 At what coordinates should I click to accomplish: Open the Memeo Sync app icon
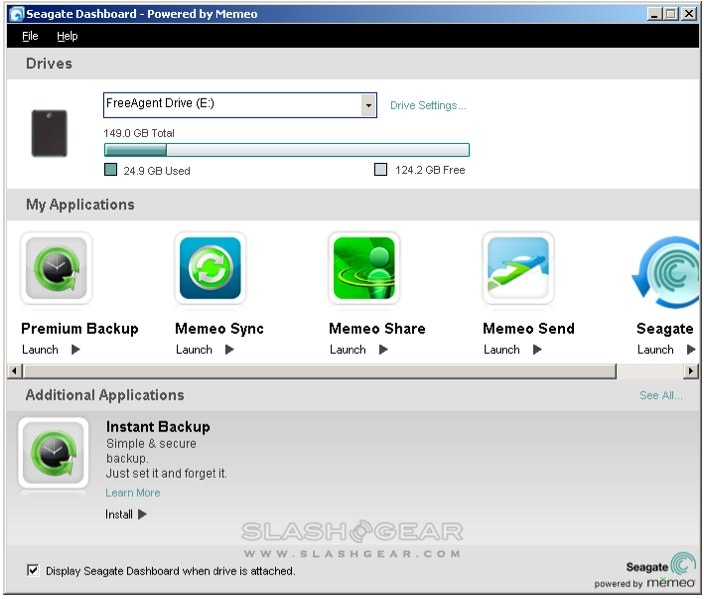pos(210,269)
